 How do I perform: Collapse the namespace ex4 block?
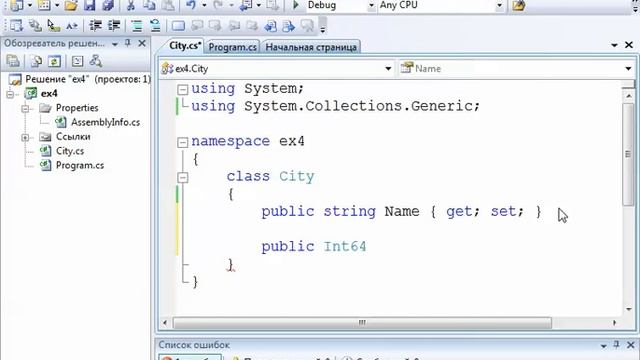tap(183, 142)
